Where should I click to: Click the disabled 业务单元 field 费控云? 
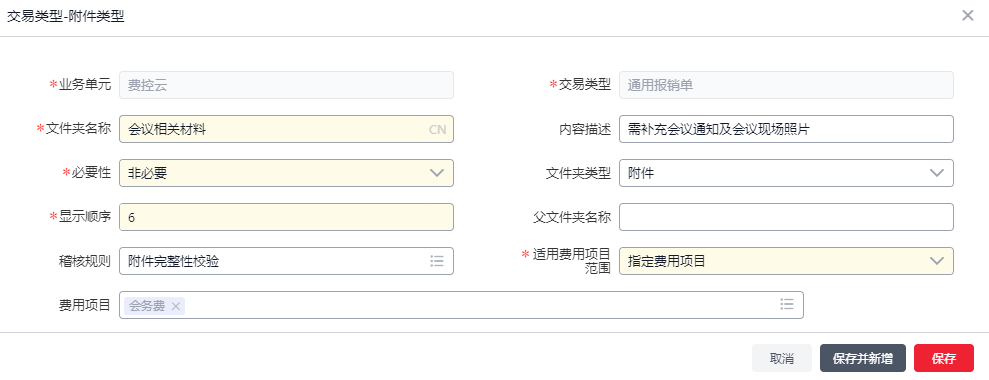pyautogui.click(x=286, y=85)
